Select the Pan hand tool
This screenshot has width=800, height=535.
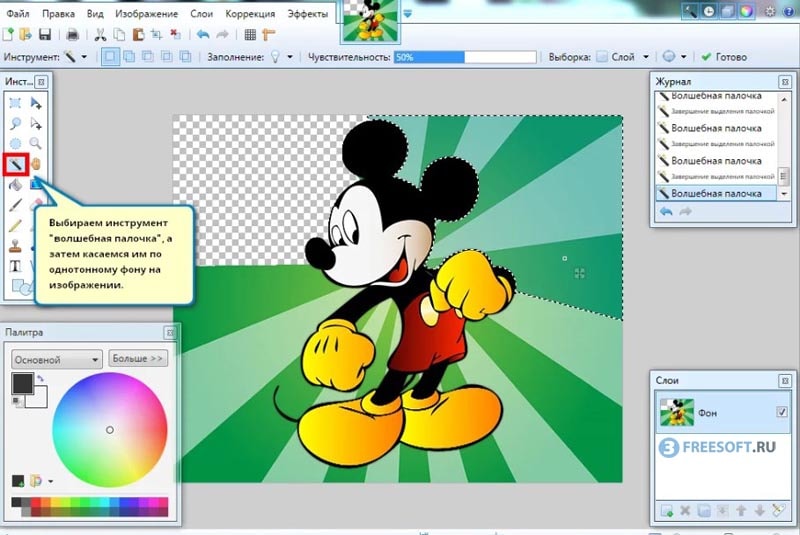pos(35,164)
